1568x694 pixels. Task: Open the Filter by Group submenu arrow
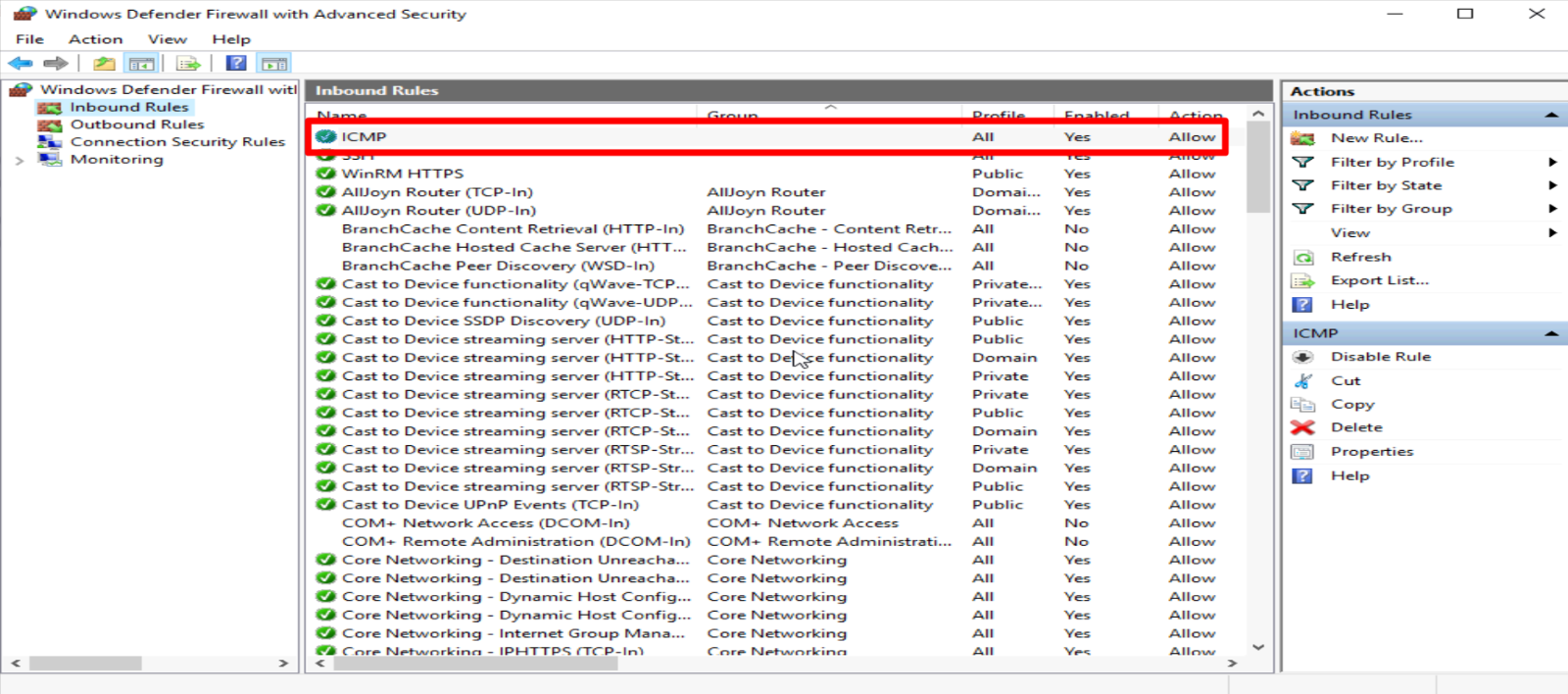pos(1552,209)
